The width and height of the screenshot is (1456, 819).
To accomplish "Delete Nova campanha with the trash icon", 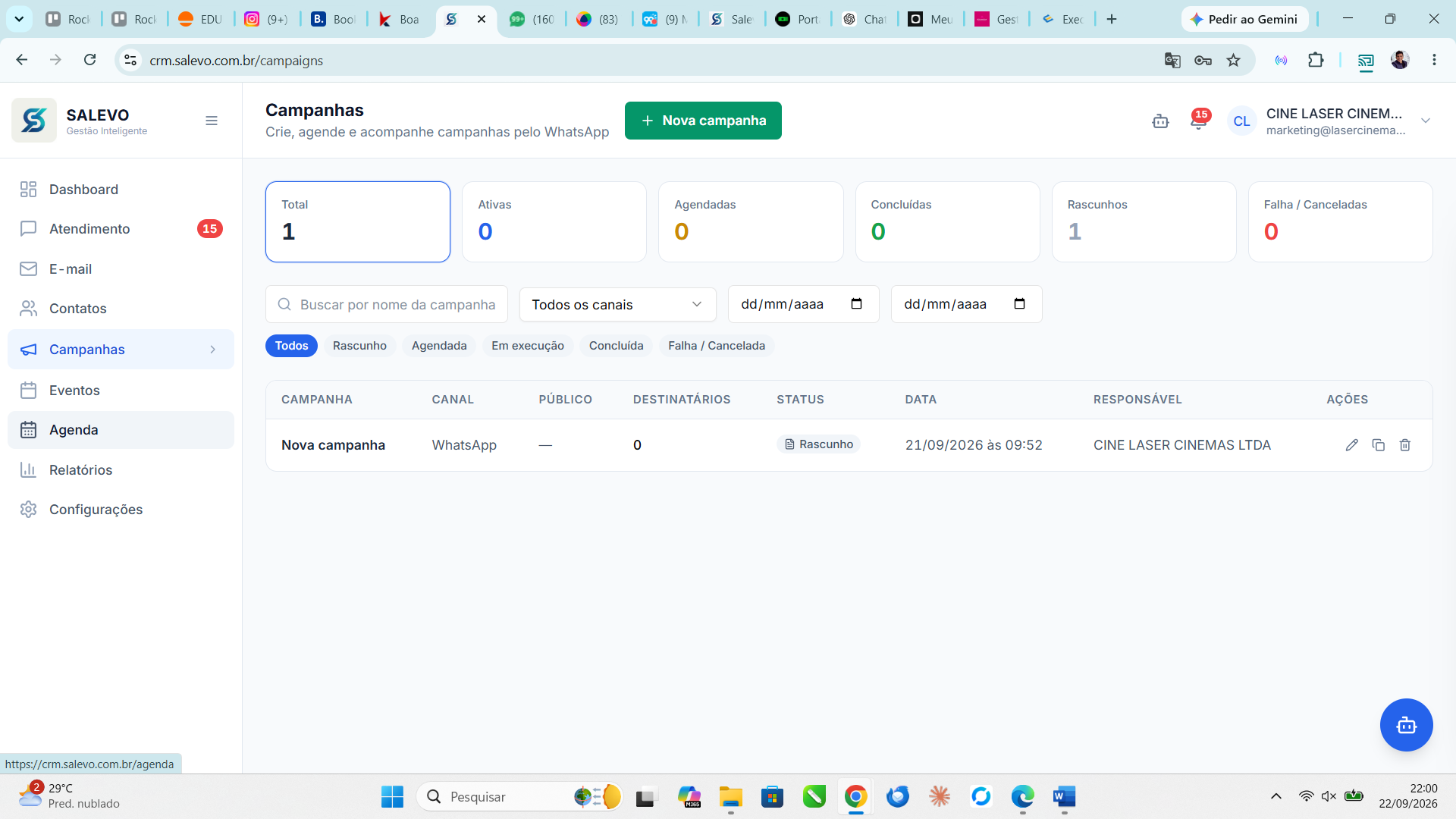I will [x=1404, y=445].
